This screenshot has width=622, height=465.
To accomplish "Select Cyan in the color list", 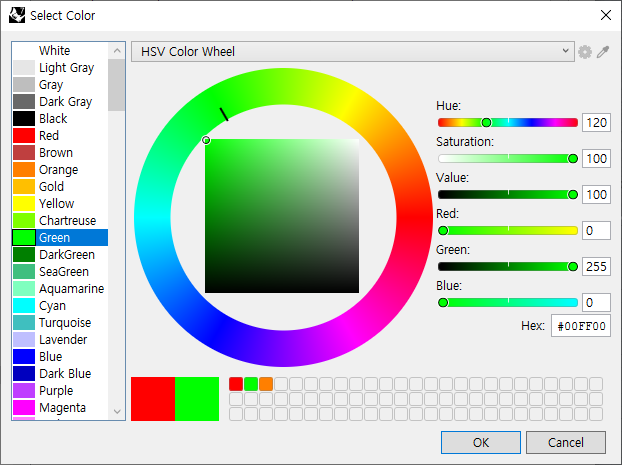I will pos(60,306).
